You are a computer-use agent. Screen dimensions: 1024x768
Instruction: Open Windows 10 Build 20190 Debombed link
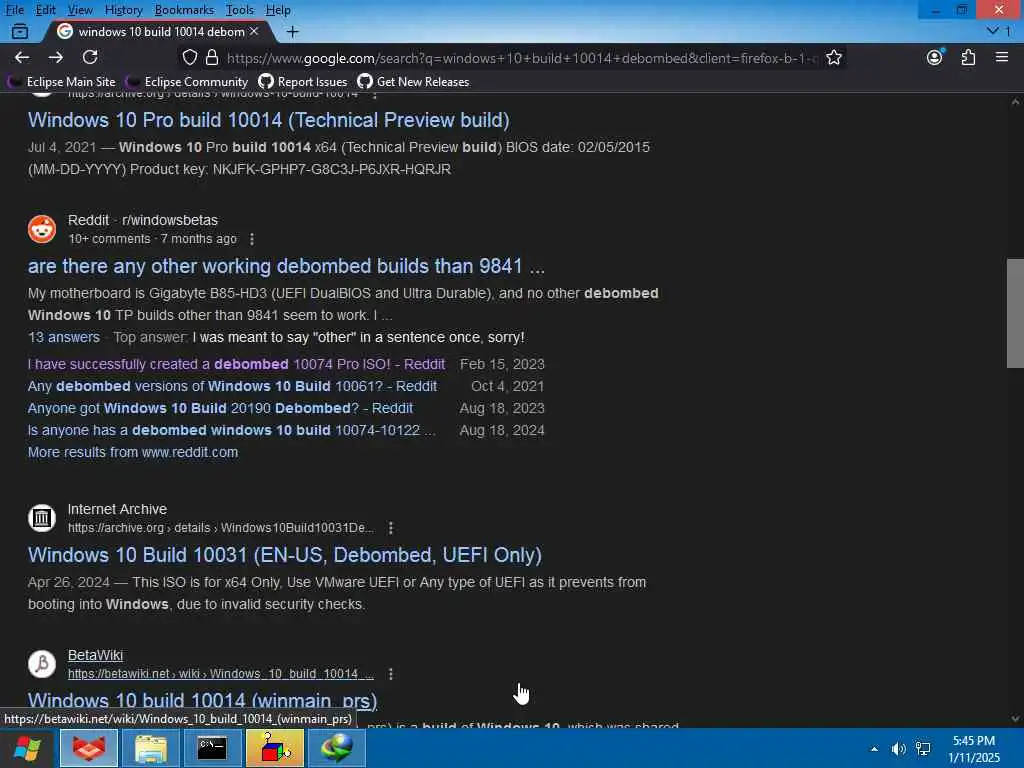pos(220,409)
